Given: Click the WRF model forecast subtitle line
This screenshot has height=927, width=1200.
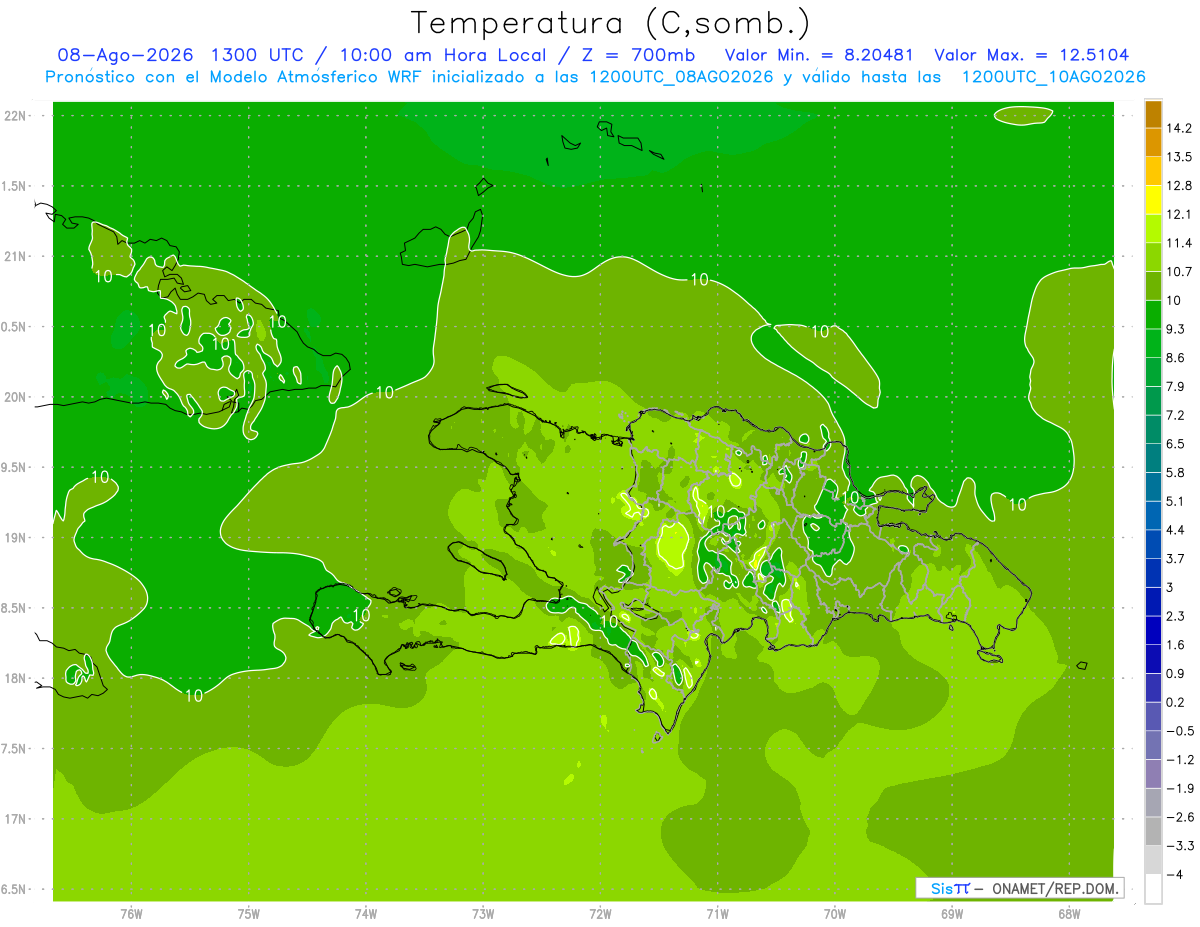Looking at the screenshot, I should pos(595,77).
